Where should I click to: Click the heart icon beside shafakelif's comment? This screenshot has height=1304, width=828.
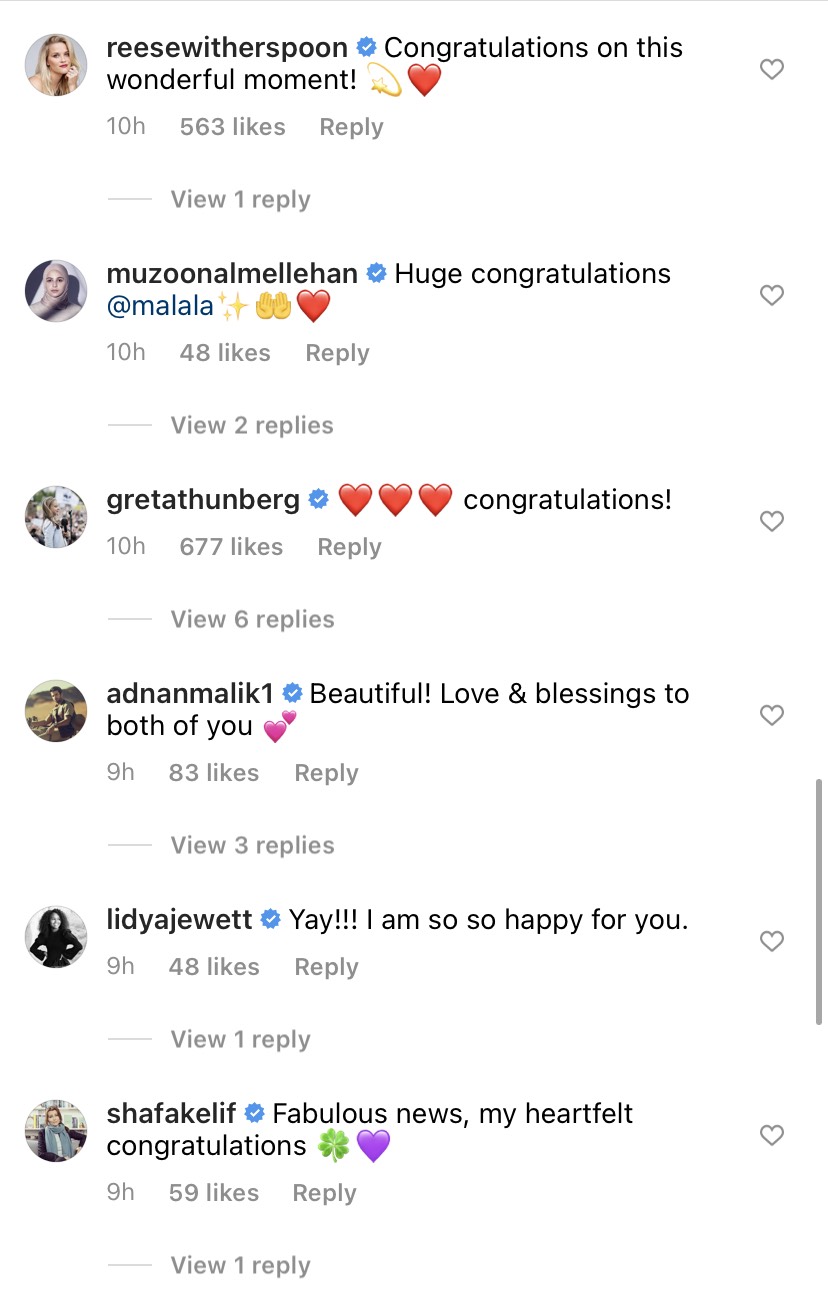pos(771,1135)
